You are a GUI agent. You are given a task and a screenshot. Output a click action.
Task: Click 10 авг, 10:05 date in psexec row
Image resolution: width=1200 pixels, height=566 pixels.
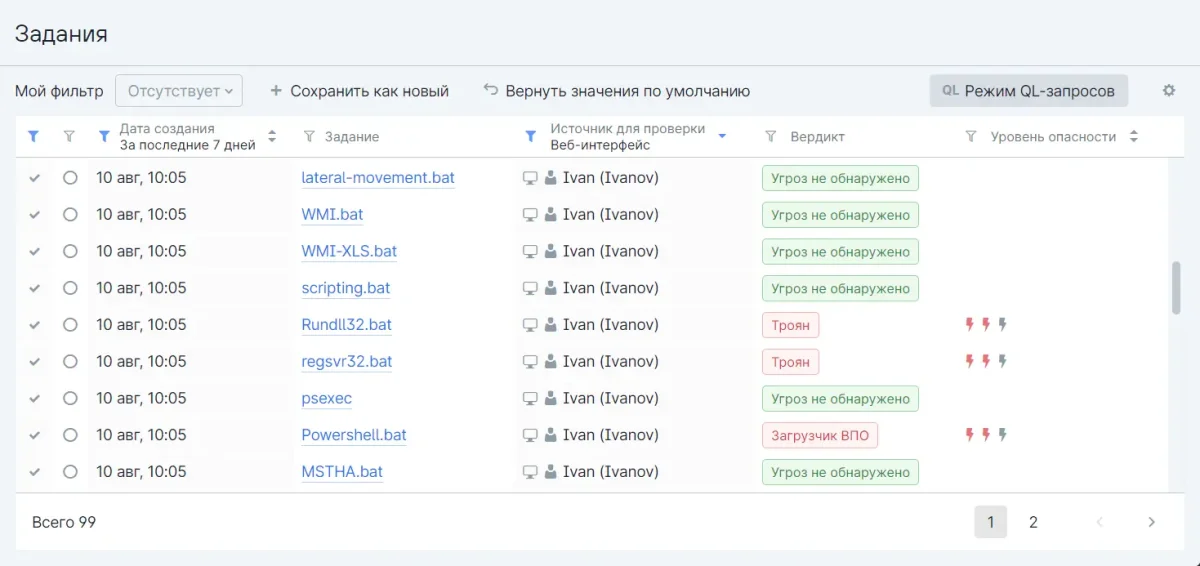[x=141, y=398]
